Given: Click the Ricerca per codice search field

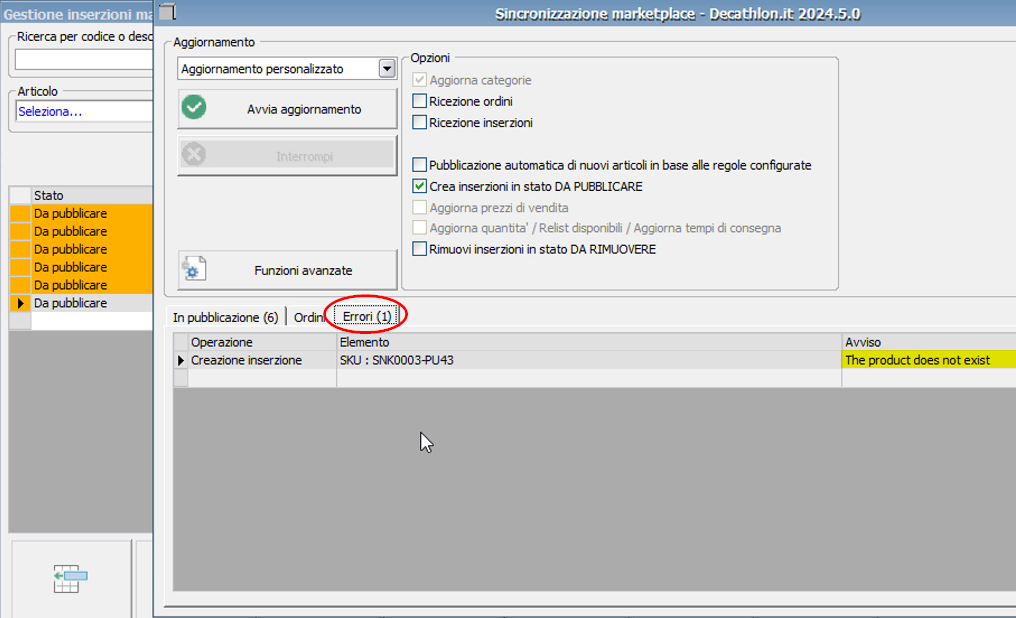Looking at the screenshot, I should pyautogui.click(x=84, y=60).
